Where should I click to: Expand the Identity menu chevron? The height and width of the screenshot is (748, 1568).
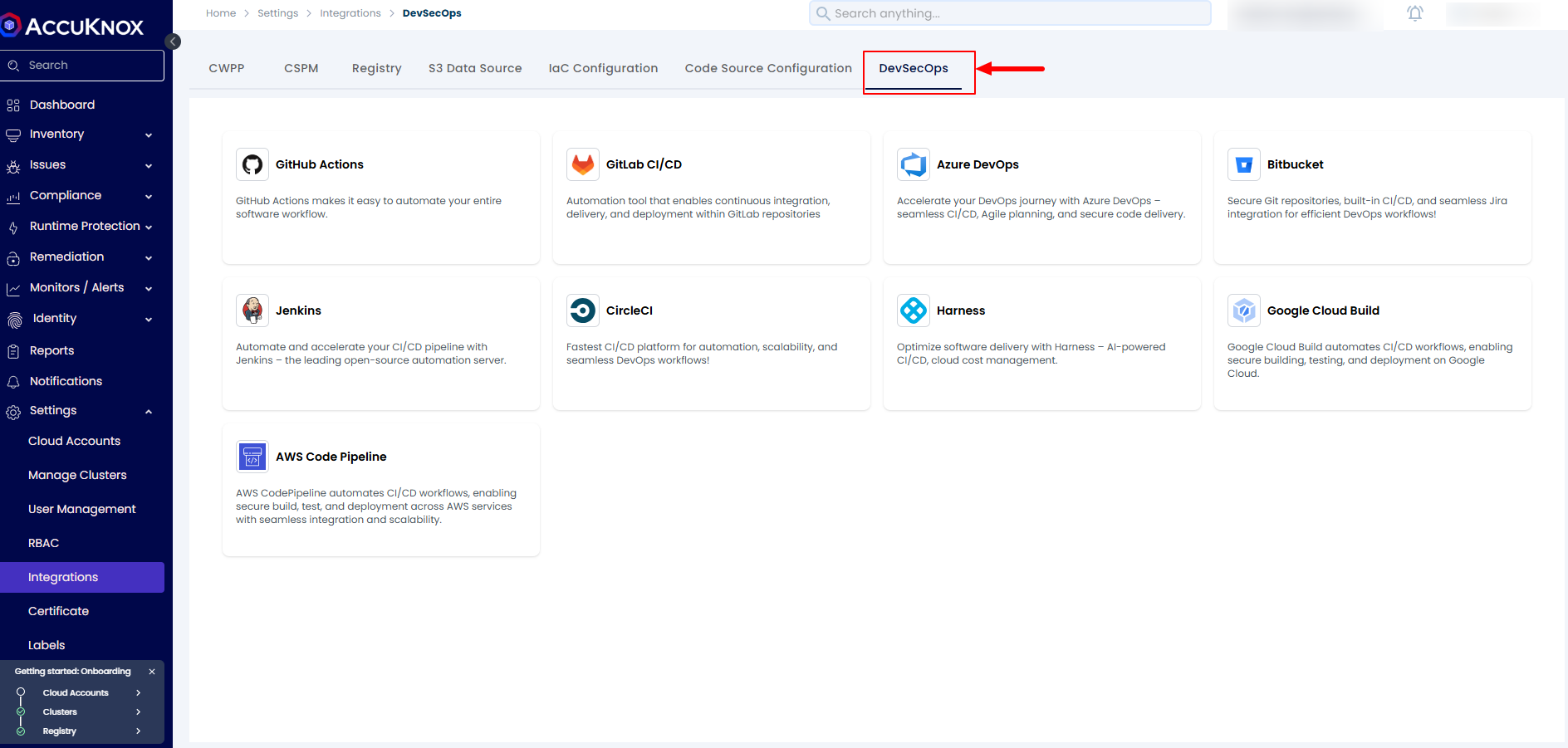[x=149, y=320]
